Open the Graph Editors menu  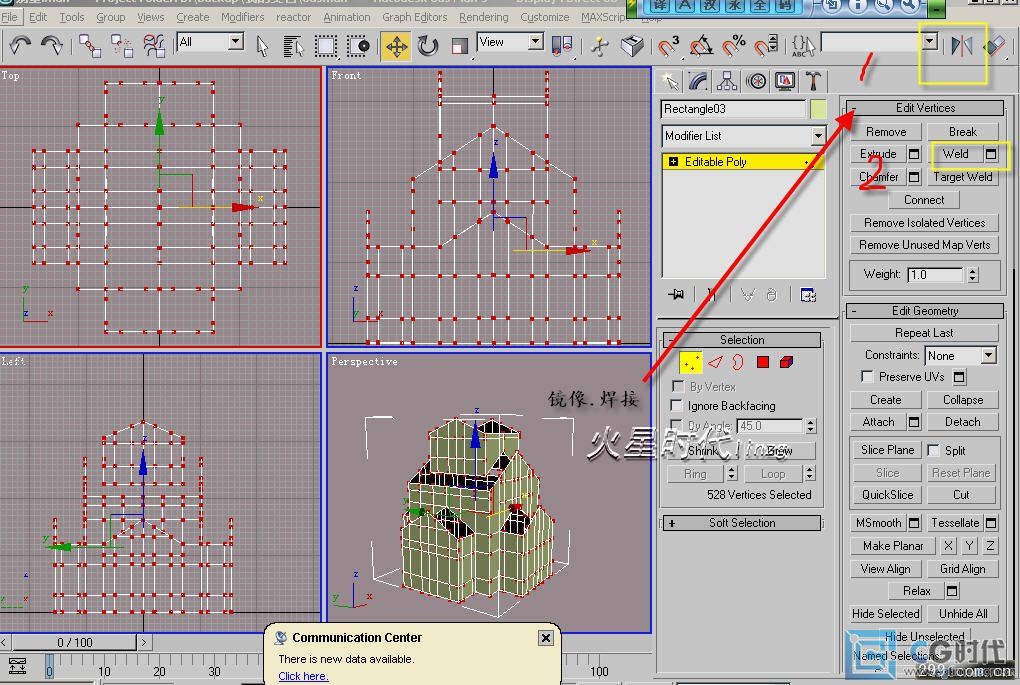[414, 17]
